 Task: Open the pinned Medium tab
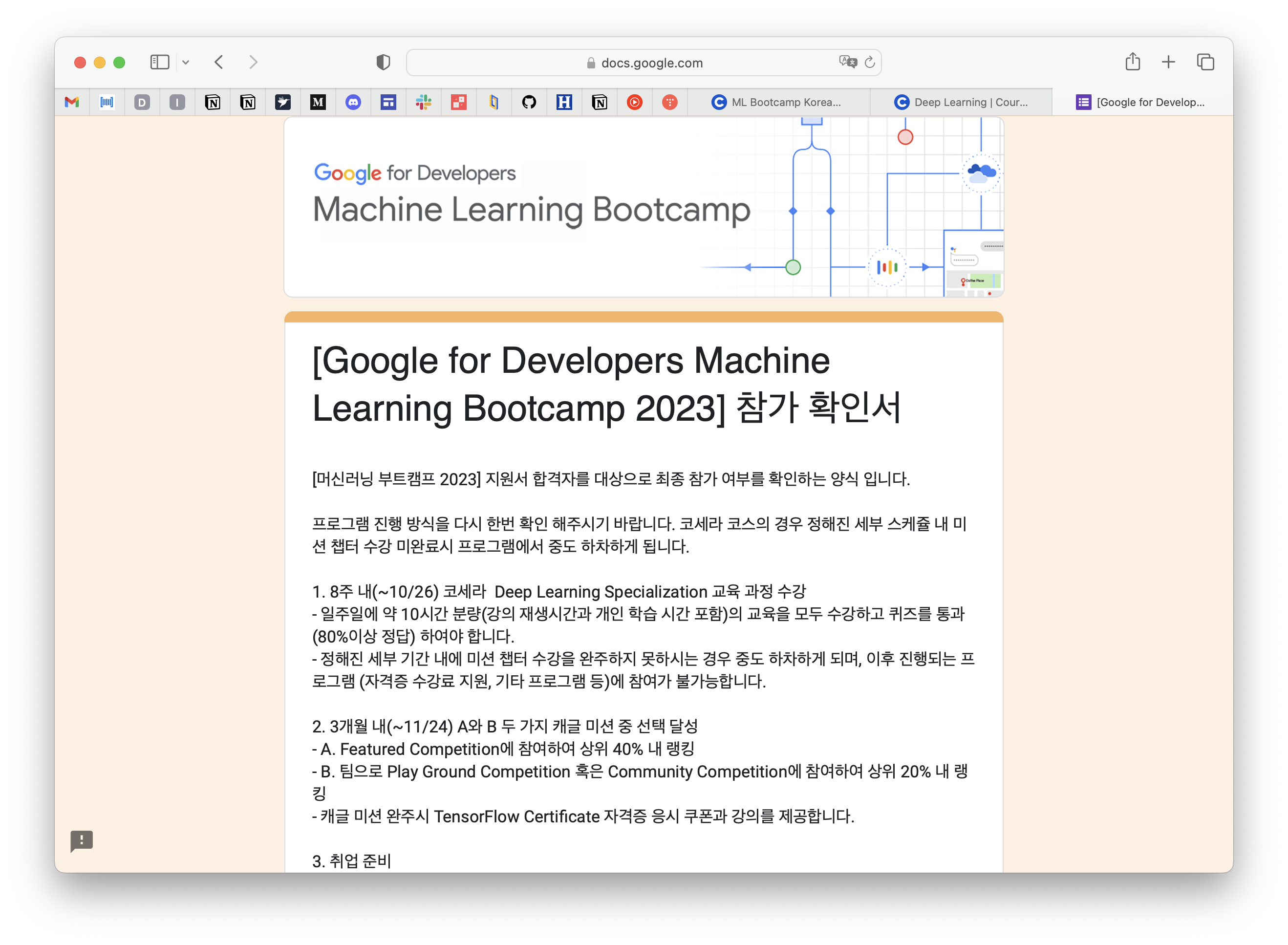tap(318, 103)
